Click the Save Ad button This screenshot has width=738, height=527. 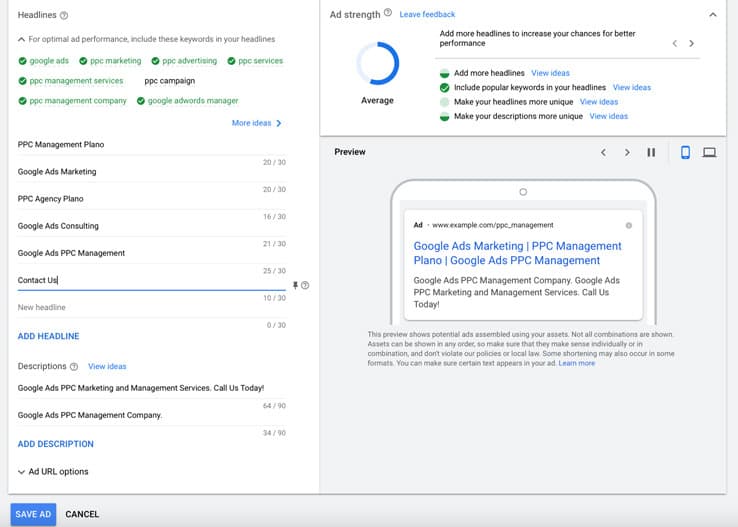pyautogui.click(x=33, y=514)
